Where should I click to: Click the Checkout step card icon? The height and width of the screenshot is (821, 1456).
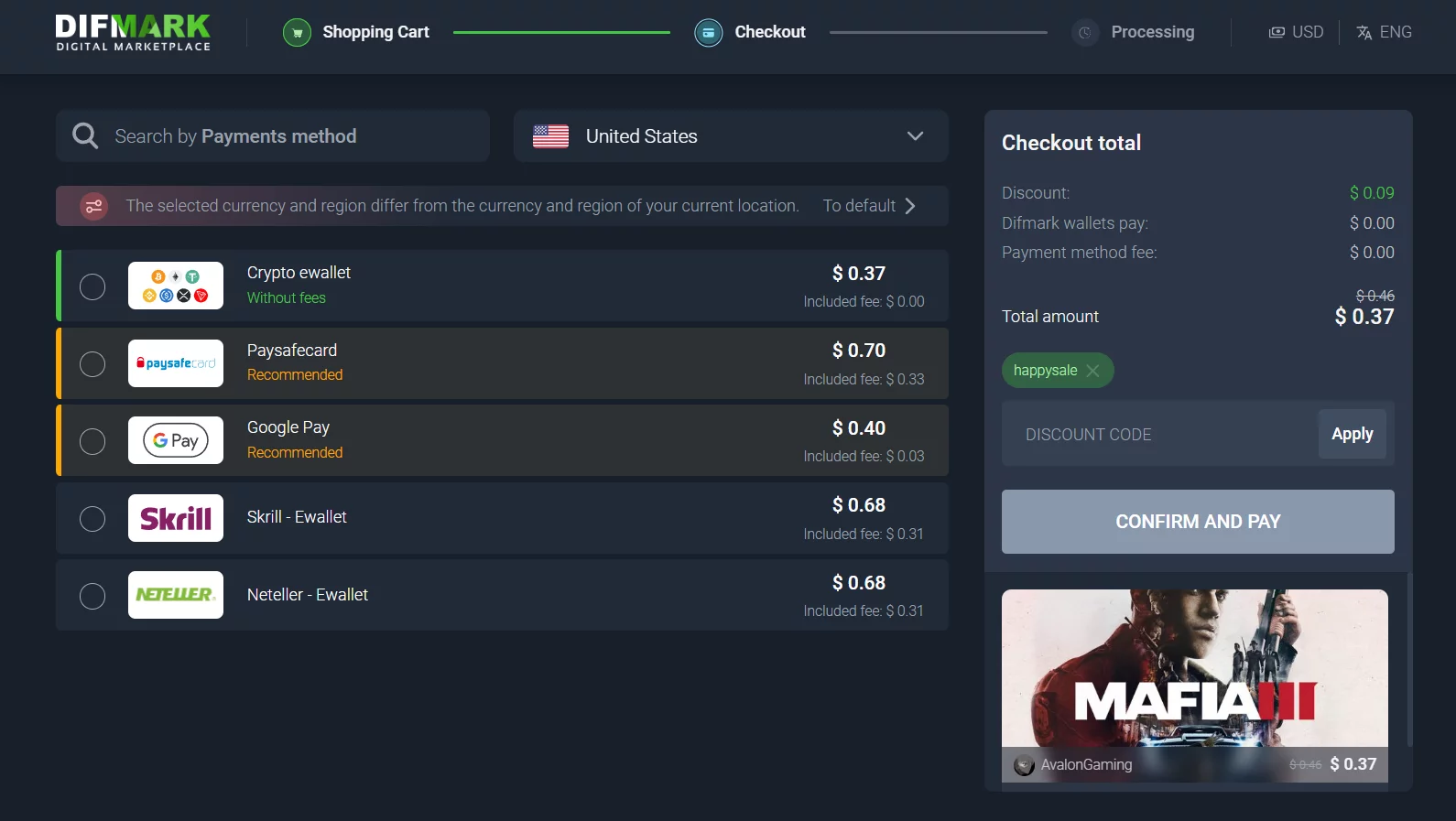point(708,33)
